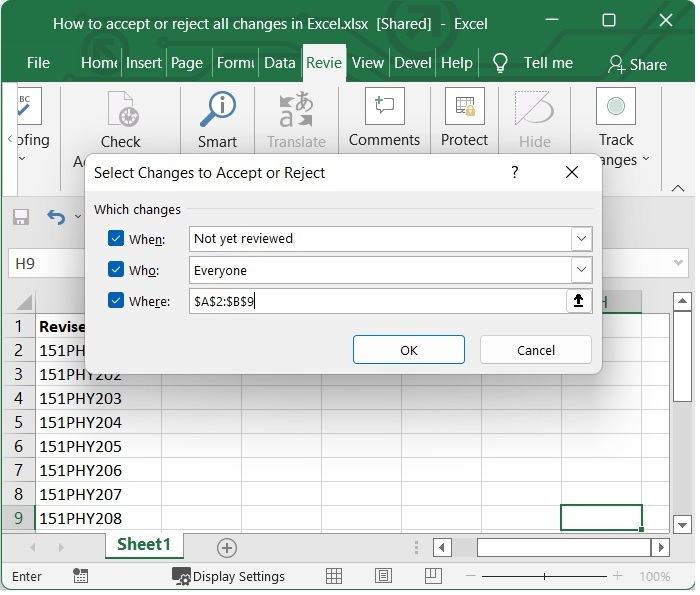Open the Who dropdown arrow
The width and height of the screenshot is (700, 595).
tap(581, 270)
